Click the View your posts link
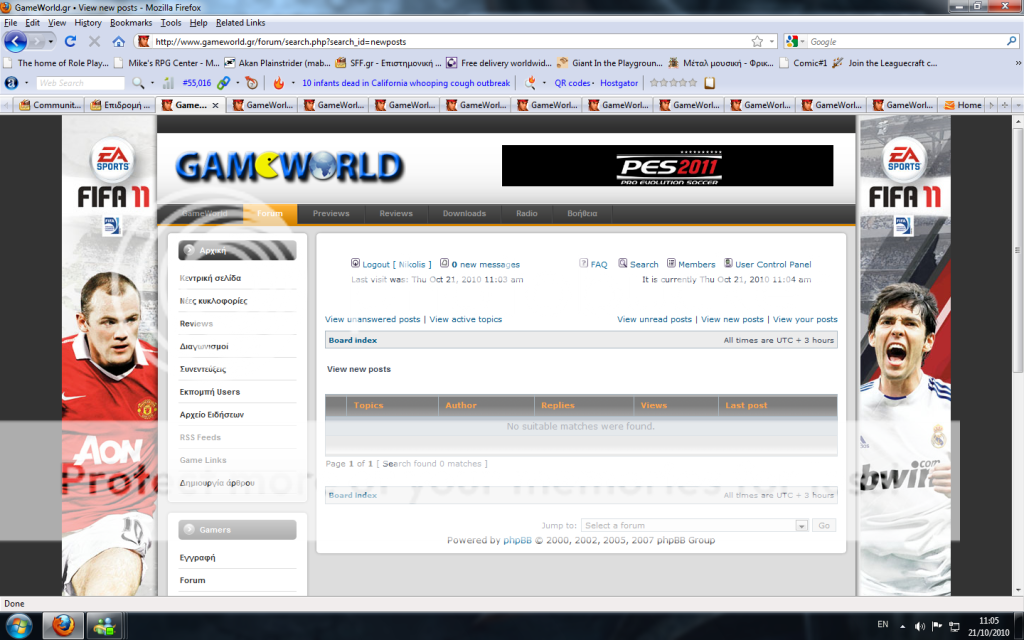Image resolution: width=1024 pixels, height=640 pixels. point(805,319)
